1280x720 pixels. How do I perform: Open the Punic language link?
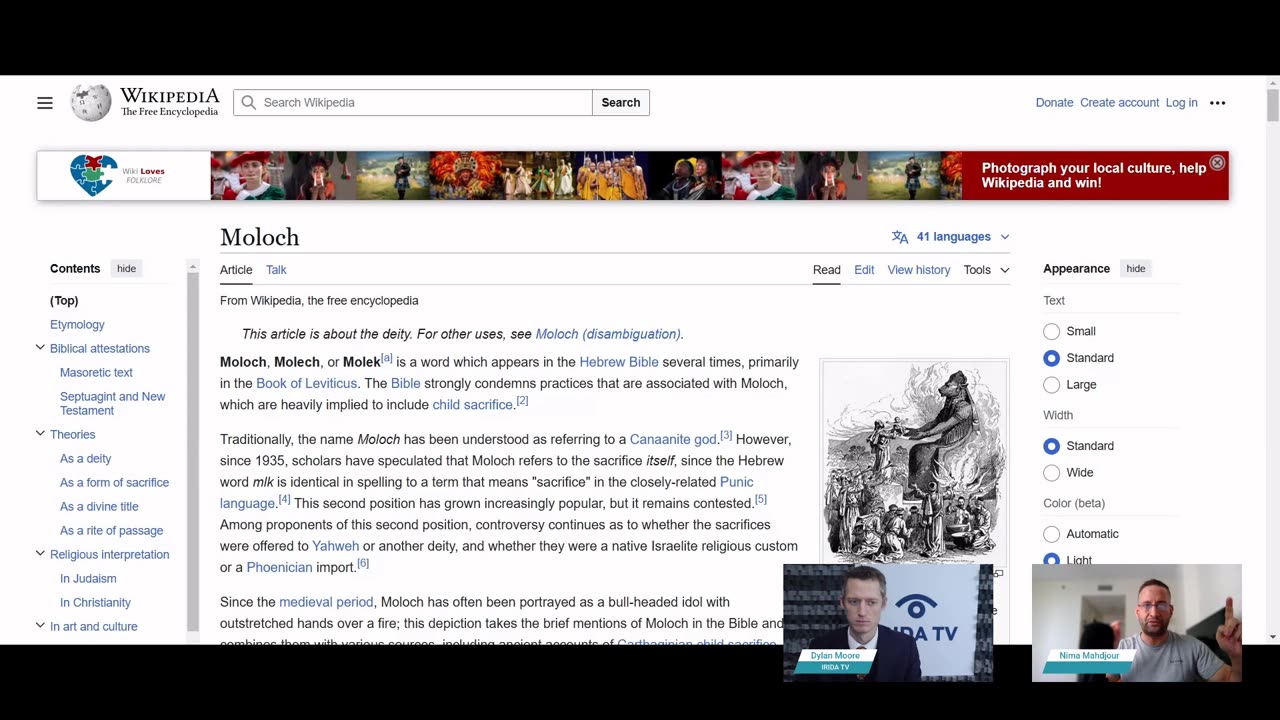(736, 482)
